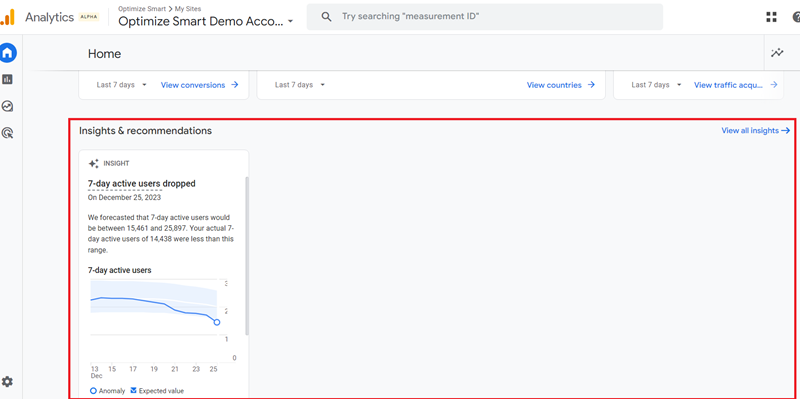Click the measurement ID search field
The height and width of the screenshot is (399, 800).
(485, 17)
